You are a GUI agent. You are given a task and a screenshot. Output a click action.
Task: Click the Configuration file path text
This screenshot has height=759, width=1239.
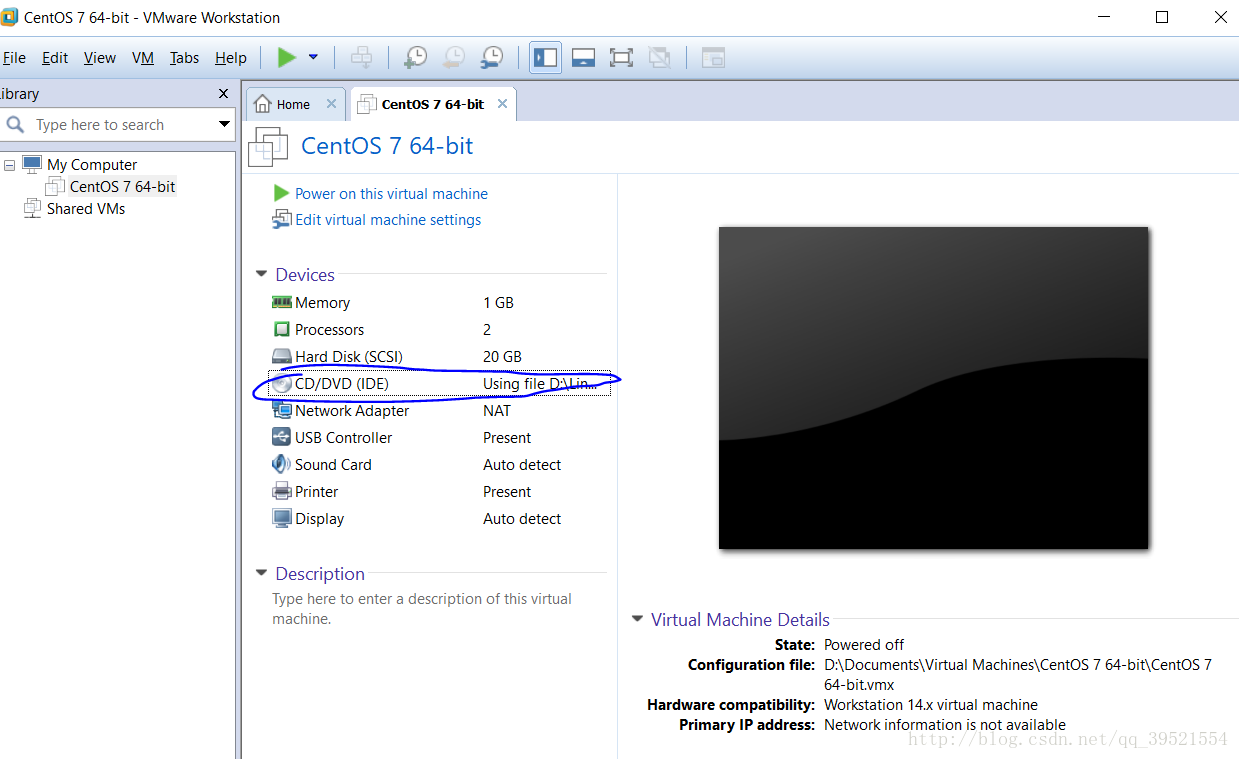click(x=1018, y=675)
